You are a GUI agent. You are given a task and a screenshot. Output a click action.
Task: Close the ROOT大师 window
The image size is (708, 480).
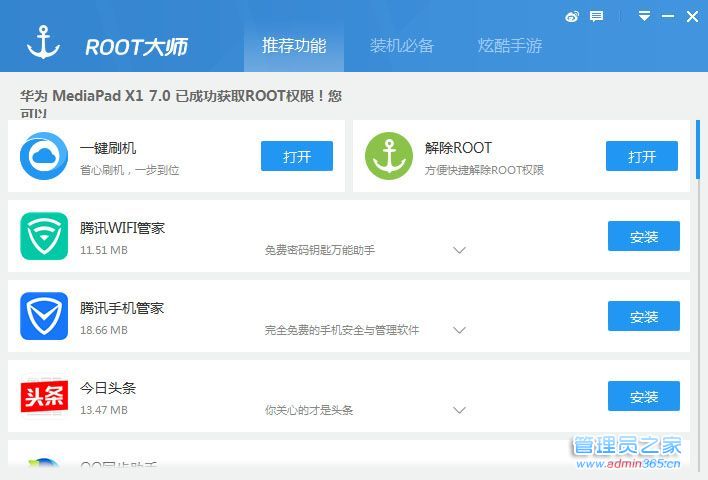tap(692, 17)
